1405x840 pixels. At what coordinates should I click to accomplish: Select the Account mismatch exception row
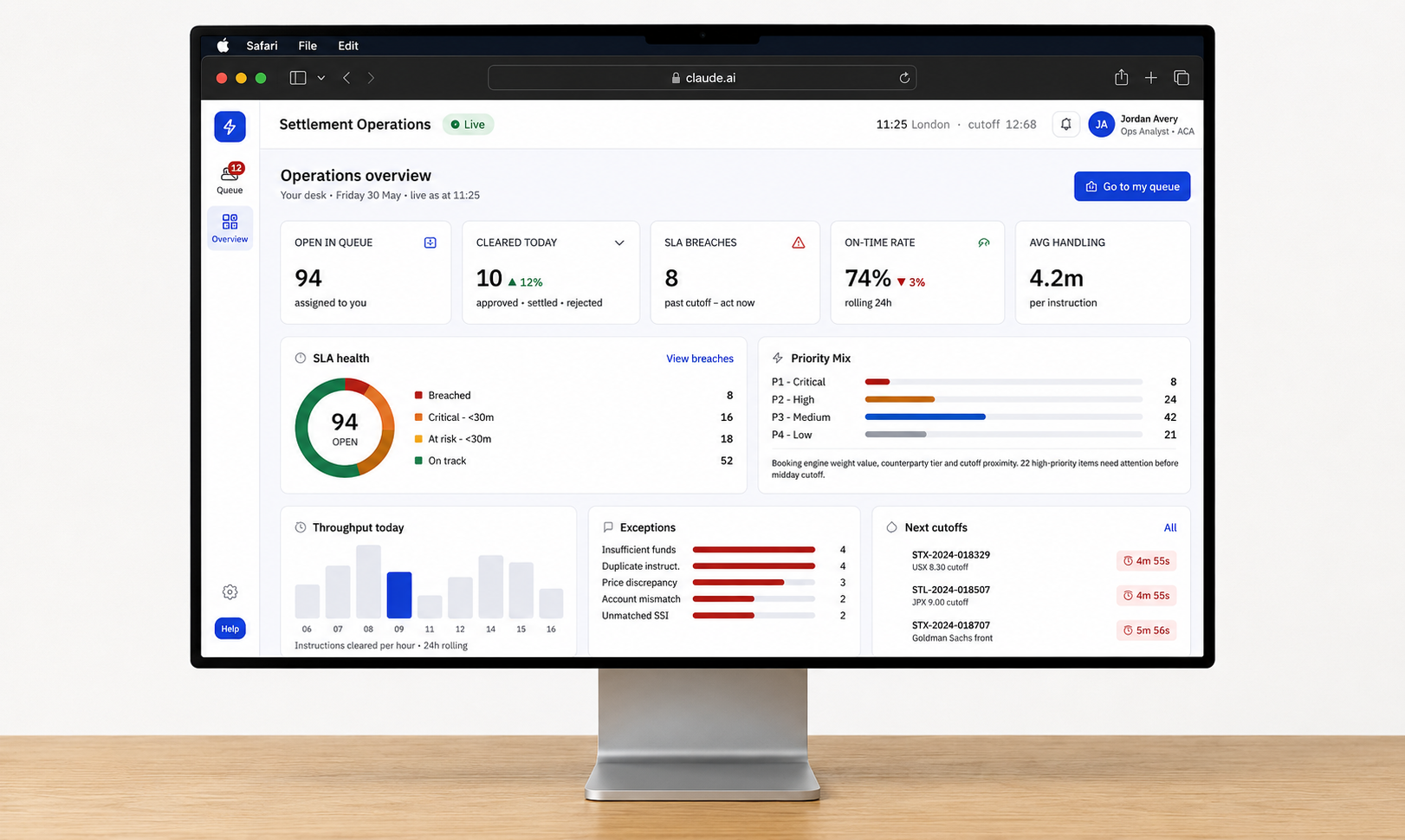[x=723, y=599]
